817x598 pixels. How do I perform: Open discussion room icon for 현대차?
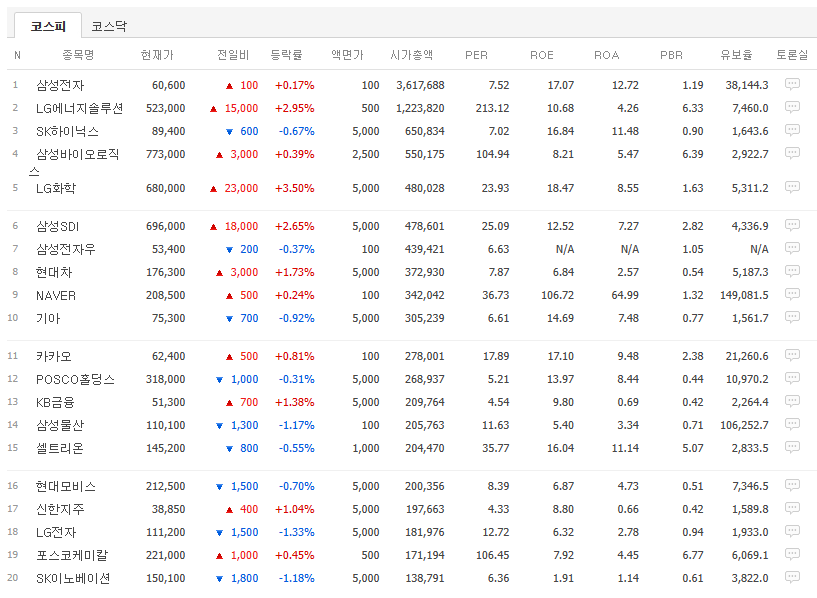(x=792, y=271)
